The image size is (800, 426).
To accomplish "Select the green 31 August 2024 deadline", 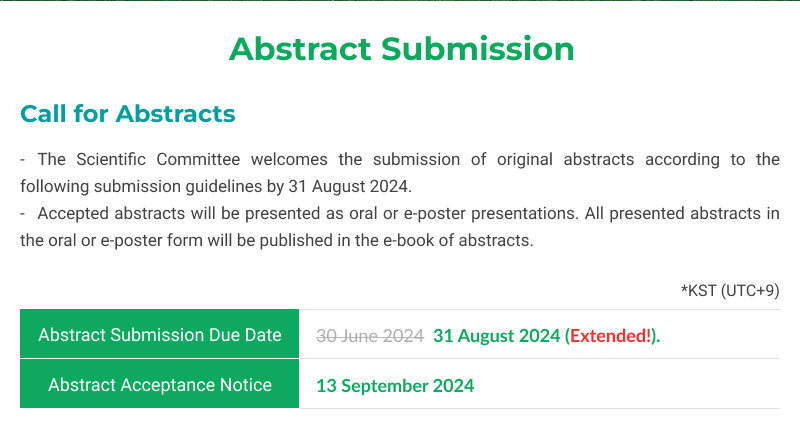I will point(496,336).
